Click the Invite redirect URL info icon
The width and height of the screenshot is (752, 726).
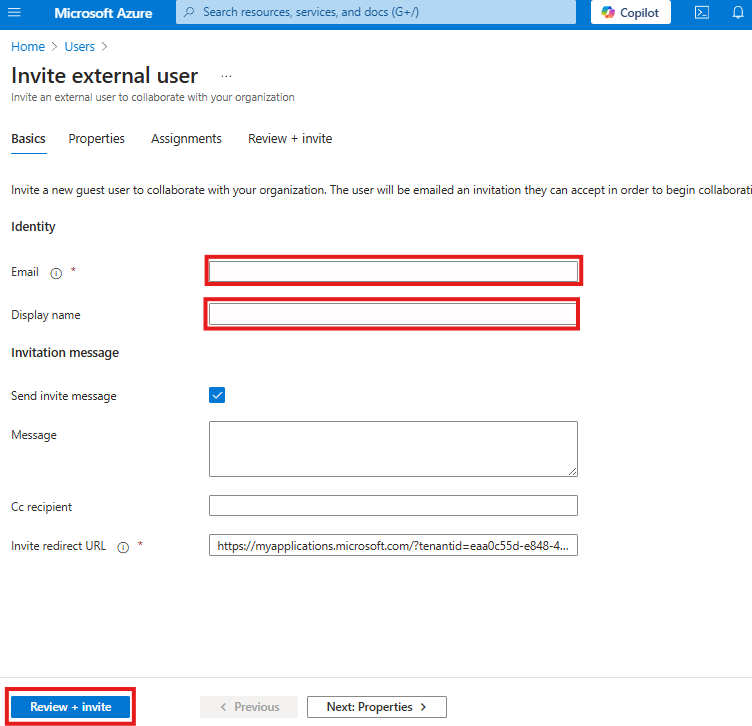[x=123, y=547]
